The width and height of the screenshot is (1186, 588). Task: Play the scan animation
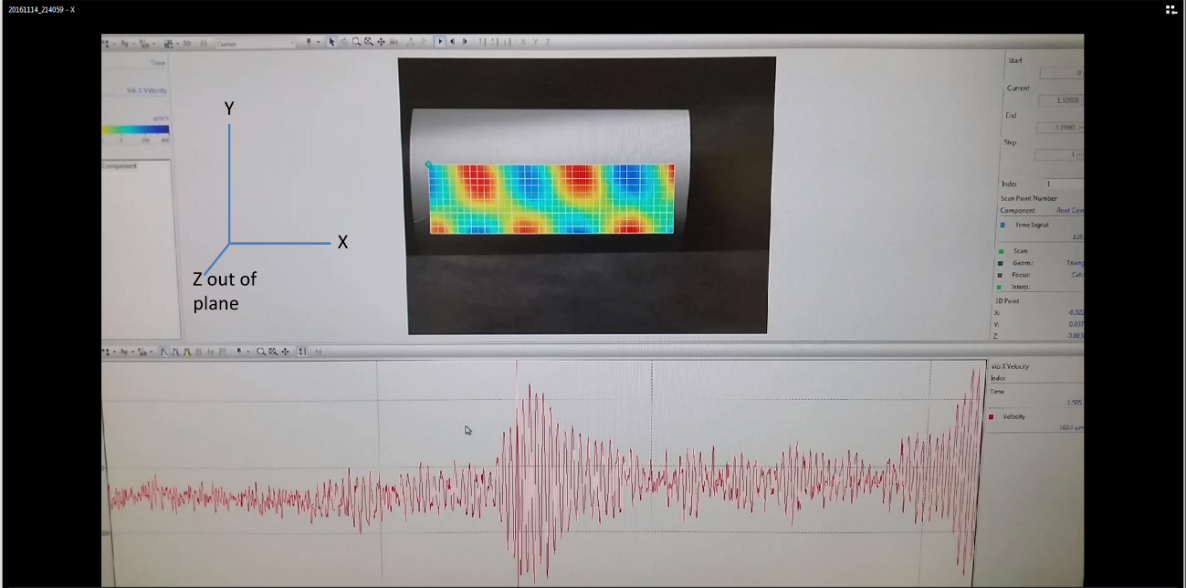(439, 42)
